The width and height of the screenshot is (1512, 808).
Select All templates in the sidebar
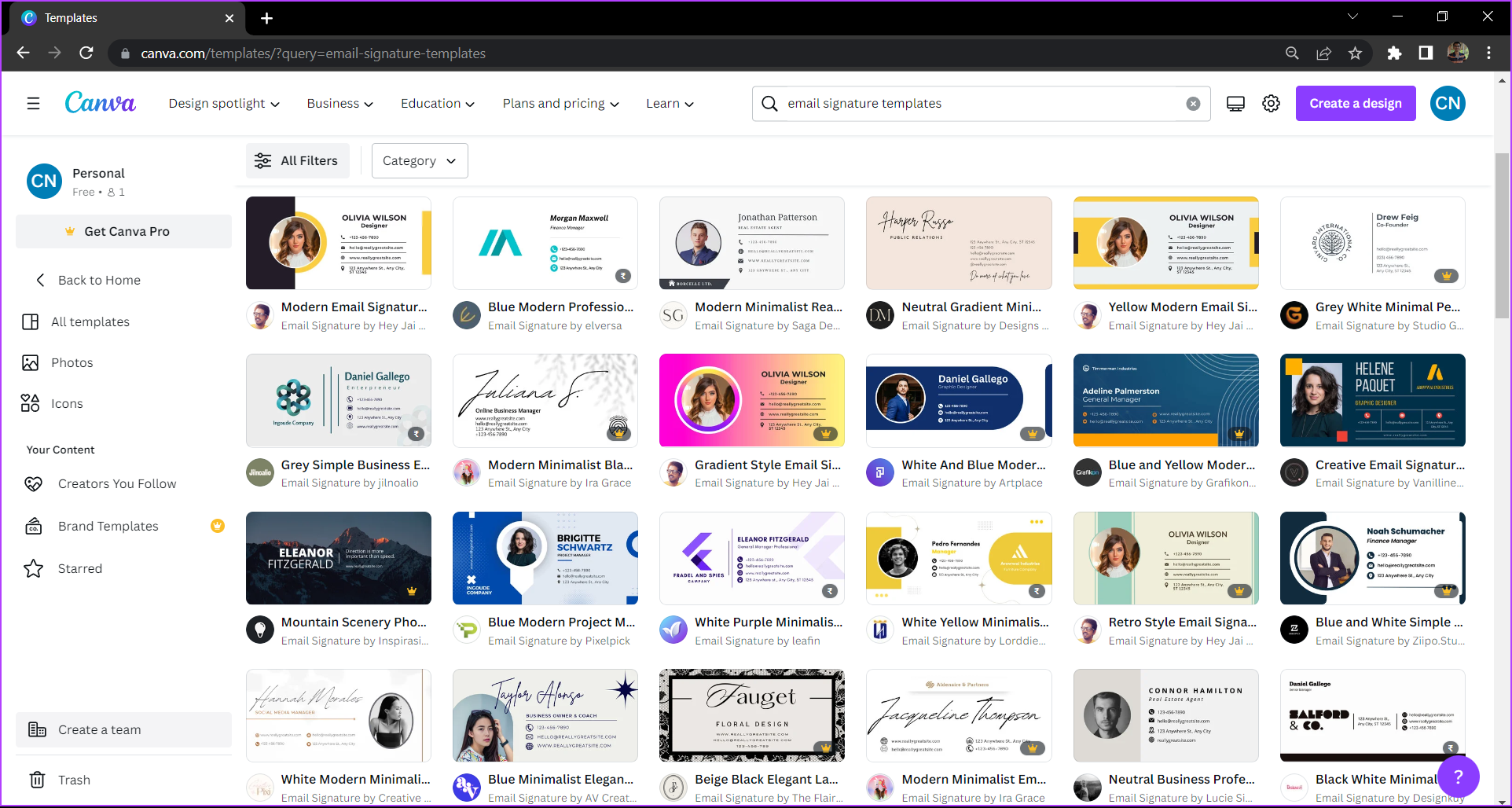(90, 321)
